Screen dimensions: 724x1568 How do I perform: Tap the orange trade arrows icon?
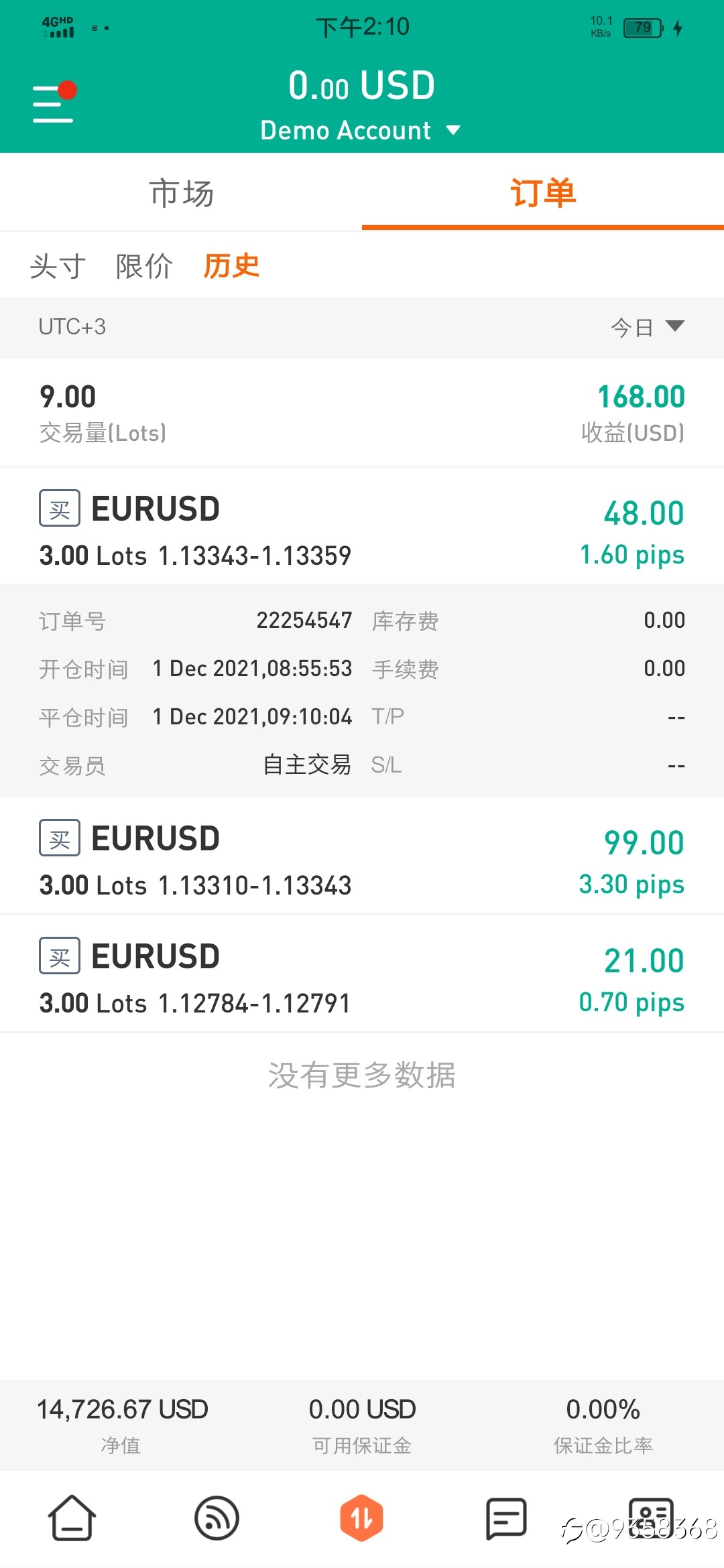pyautogui.click(x=361, y=1518)
